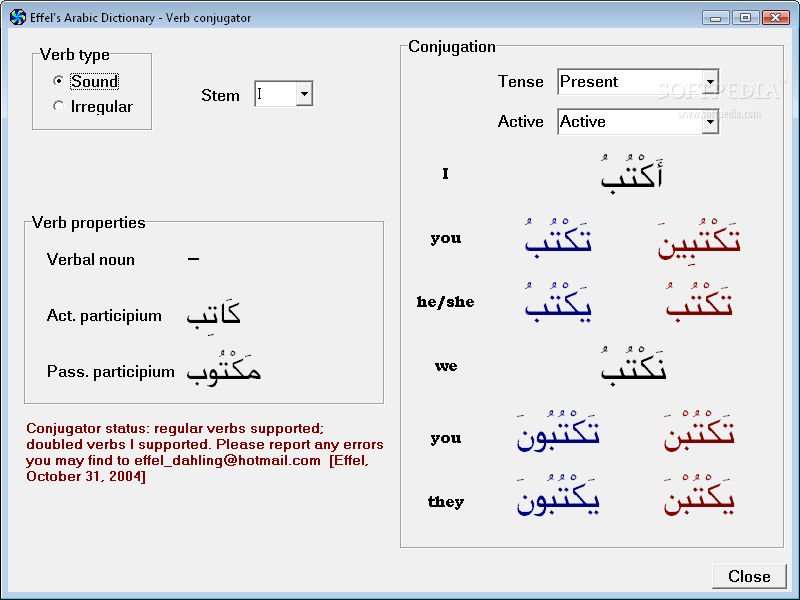Click the 'Tense' label
This screenshot has width=800, height=600.
pos(520,82)
